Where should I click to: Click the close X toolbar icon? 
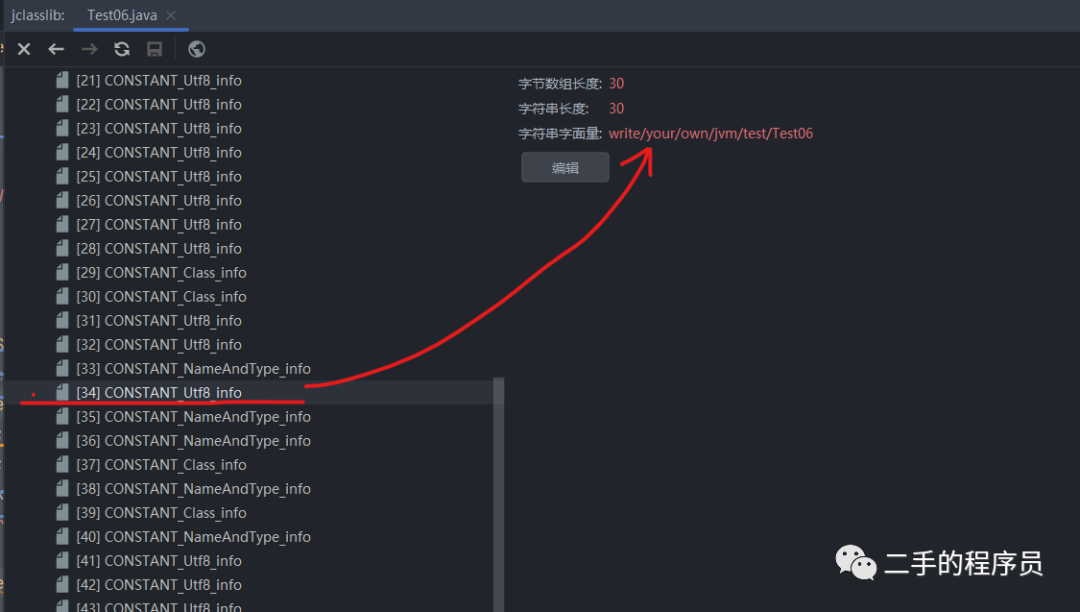coord(24,49)
